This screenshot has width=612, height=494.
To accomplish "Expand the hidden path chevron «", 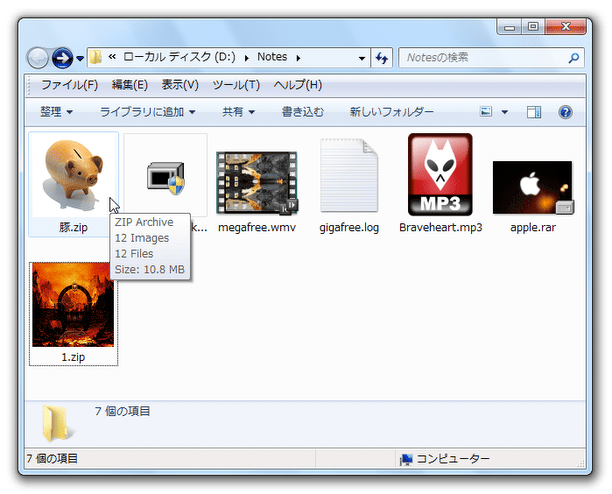I will click(x=112, y=57).
